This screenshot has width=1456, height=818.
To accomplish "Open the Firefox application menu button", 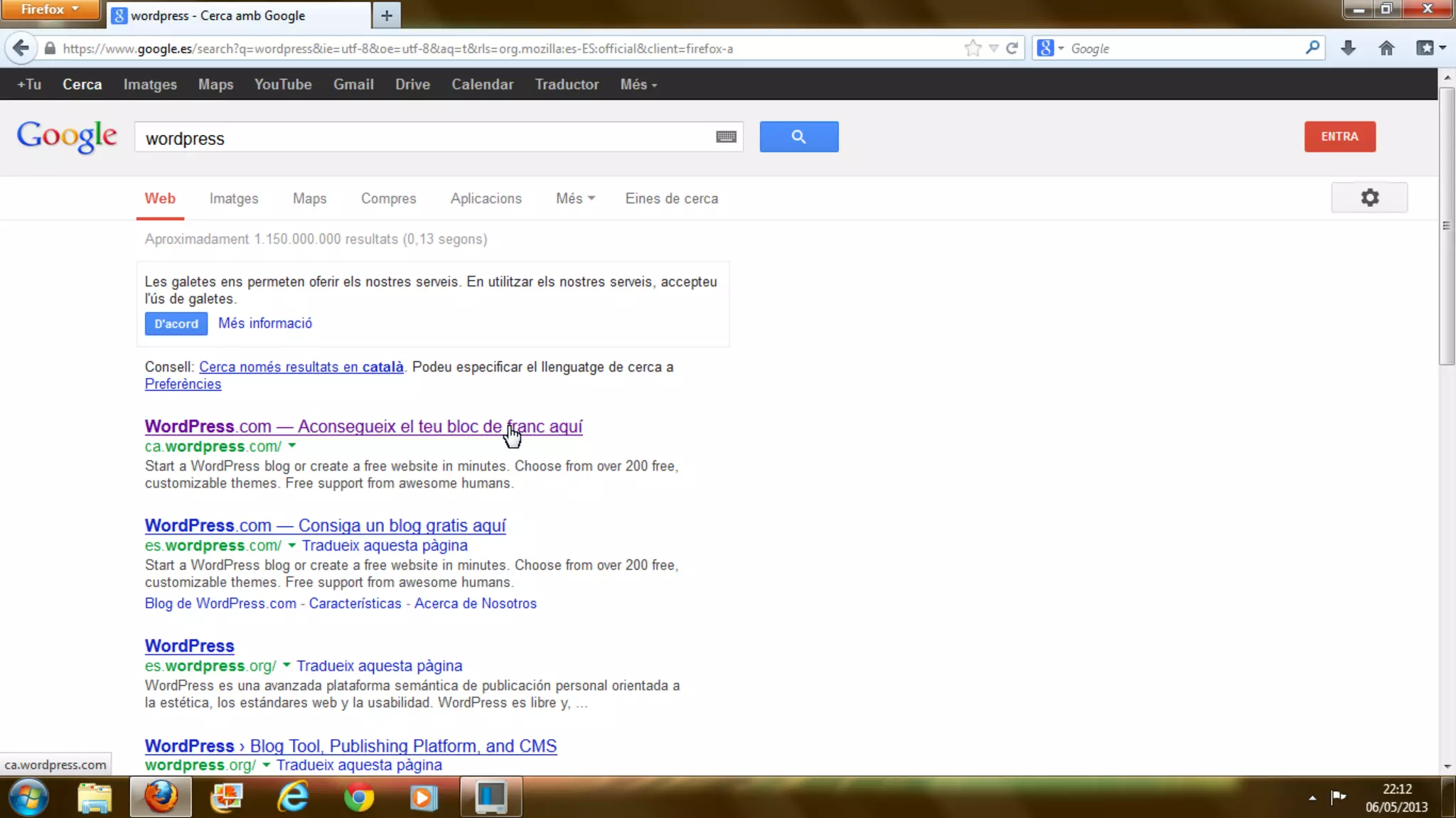I will (50, 9).
